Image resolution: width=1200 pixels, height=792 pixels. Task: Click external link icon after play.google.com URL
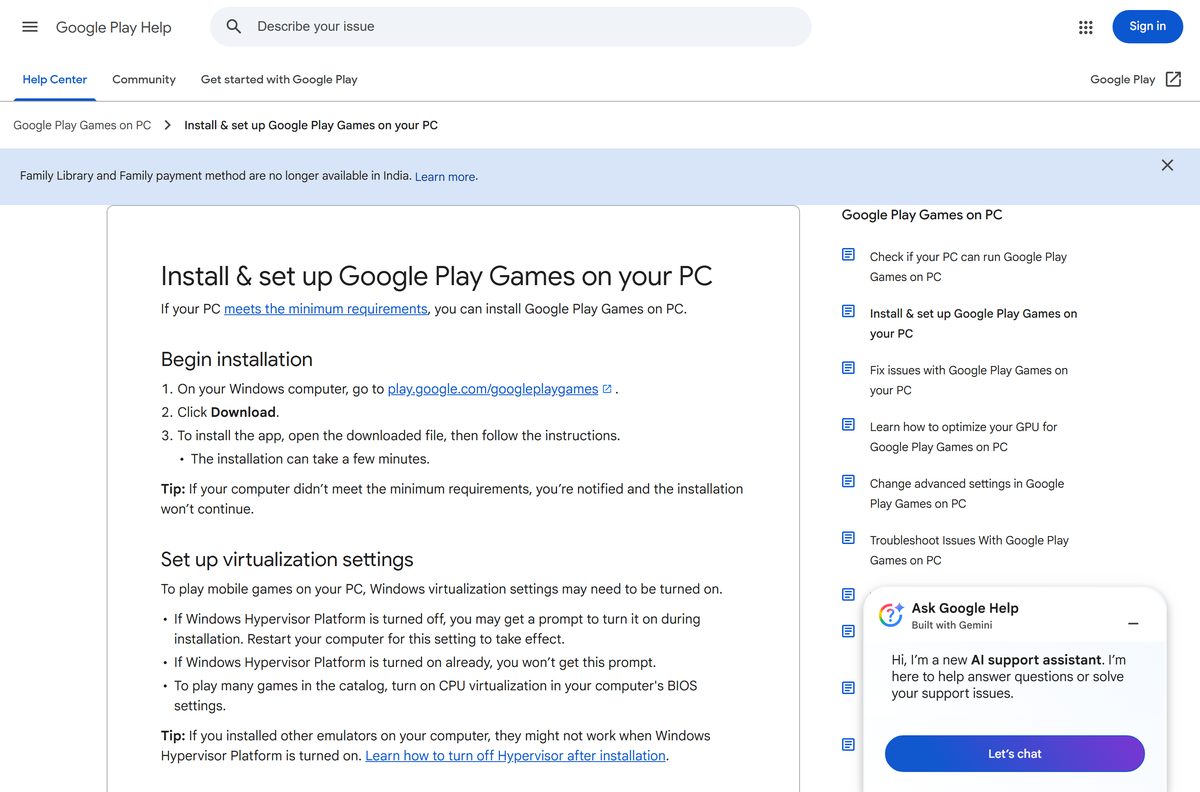607,389
